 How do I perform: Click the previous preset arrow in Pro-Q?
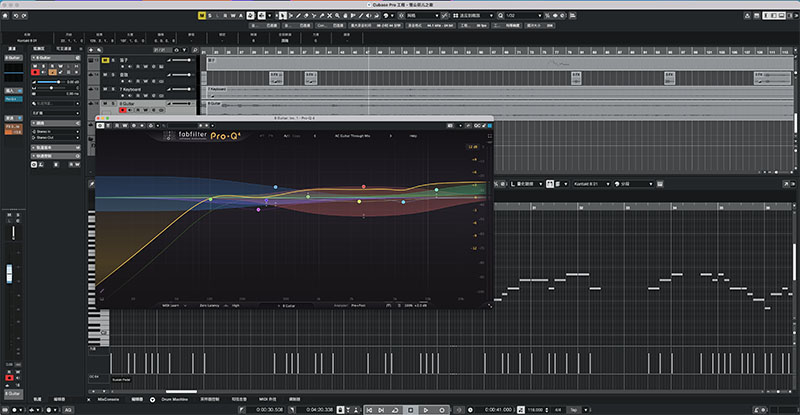pos(314,136)
